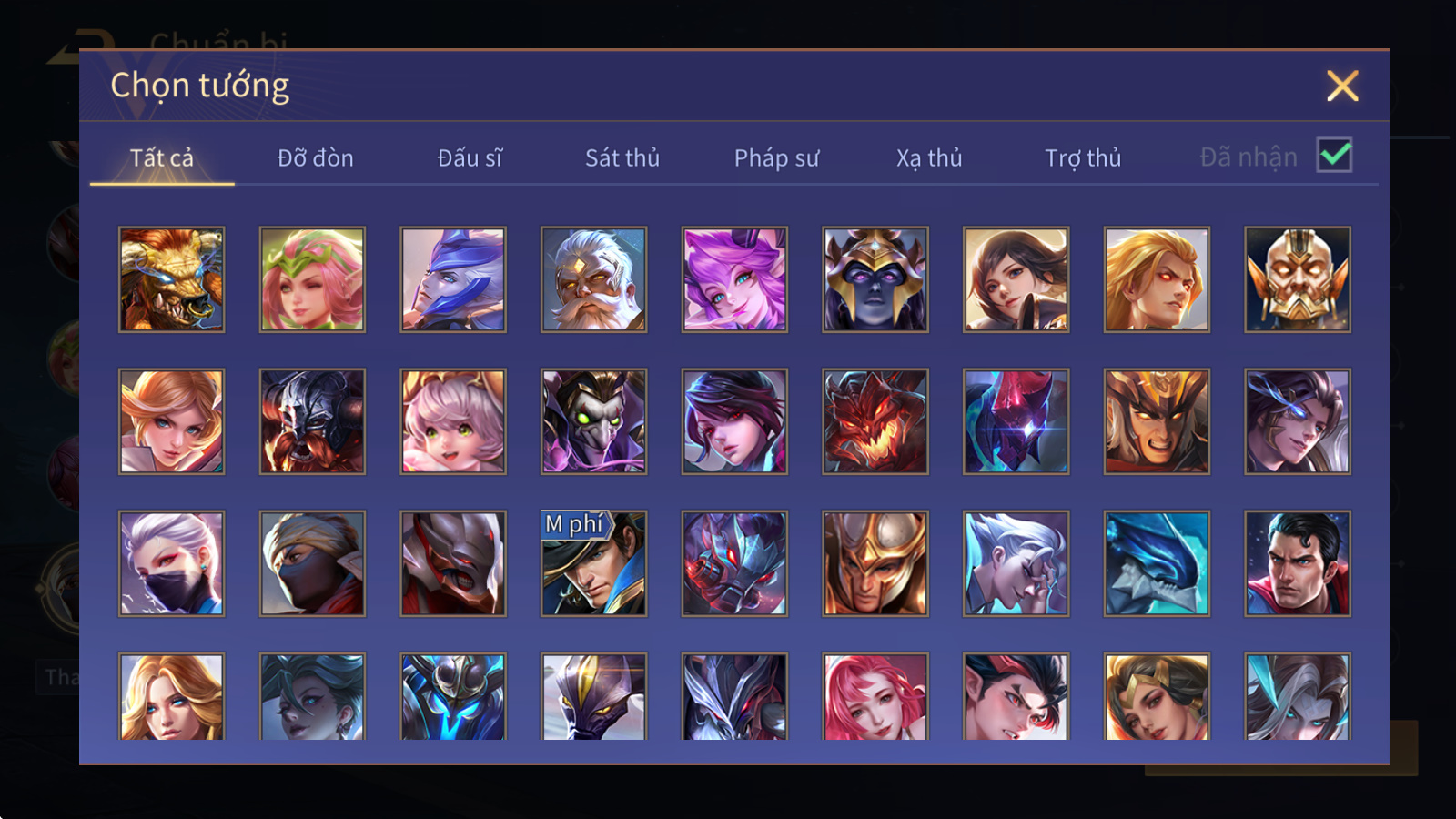Choose the pink-haired hero with green crown
The height and width of the screenshot is (819, 1456).
(x=312, y=279)
